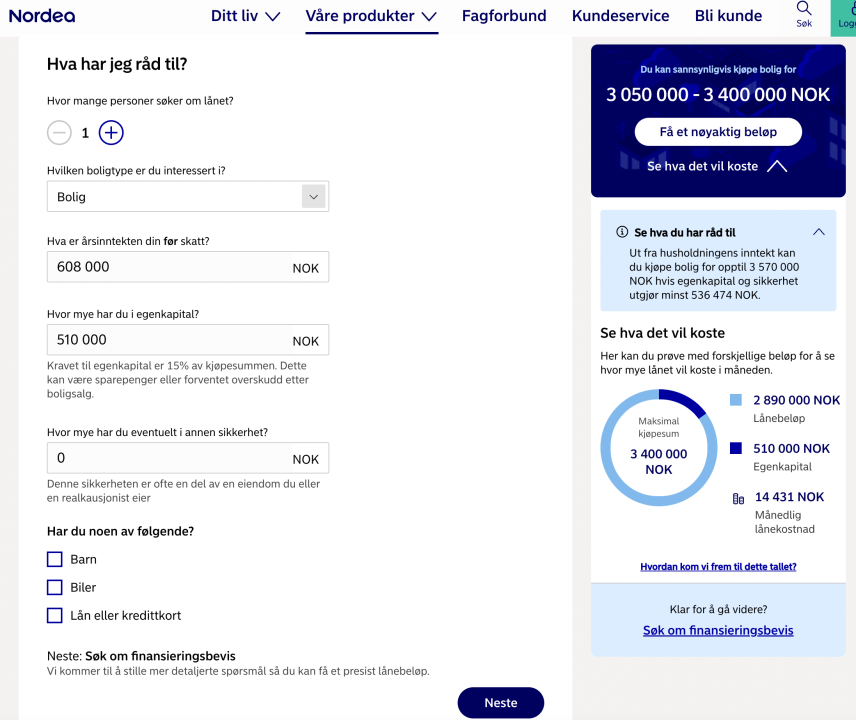The image size is (856, 720).
Task: Click the plus button to add applicant
Action: point(111,132)
